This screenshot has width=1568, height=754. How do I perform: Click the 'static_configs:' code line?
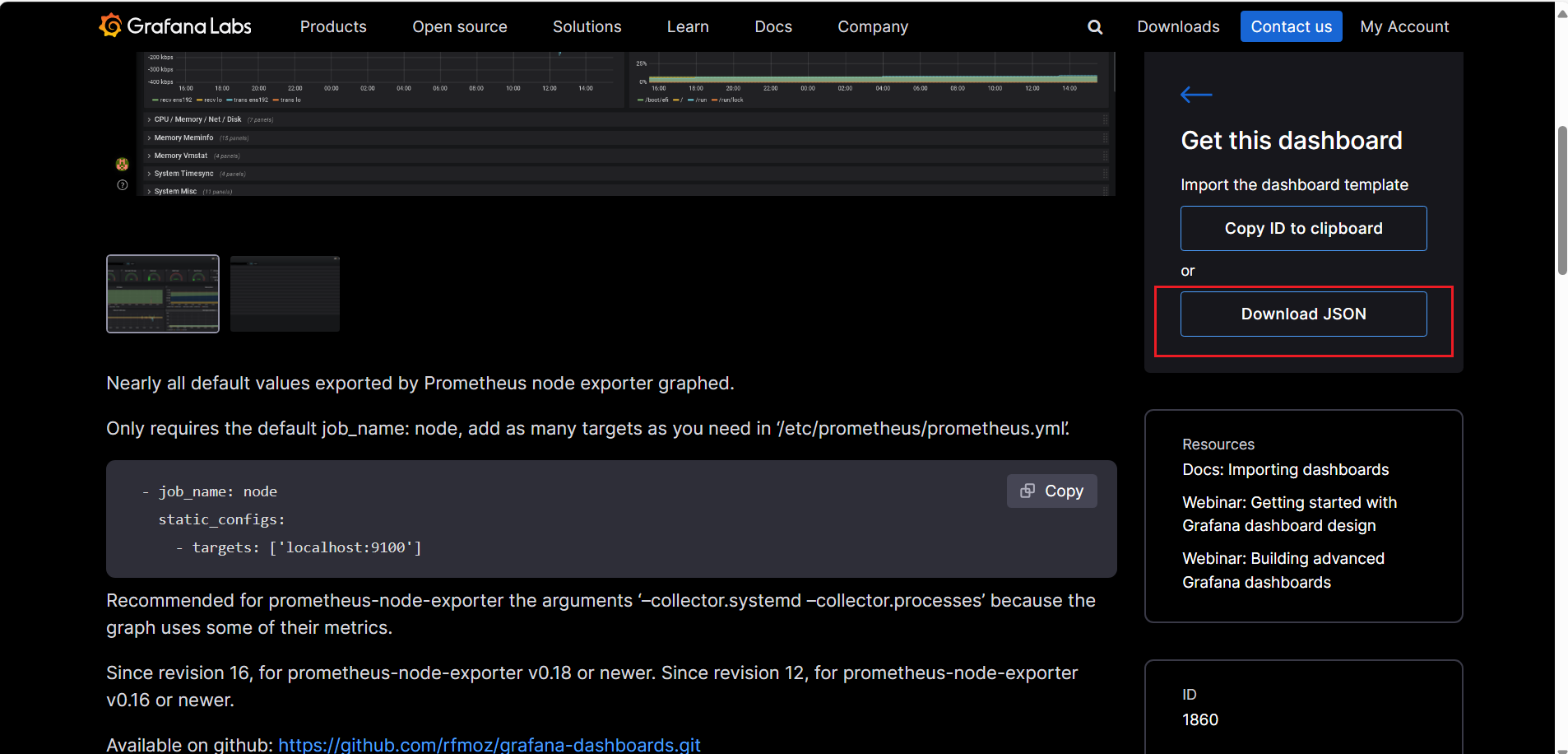[x=221, y=519]
